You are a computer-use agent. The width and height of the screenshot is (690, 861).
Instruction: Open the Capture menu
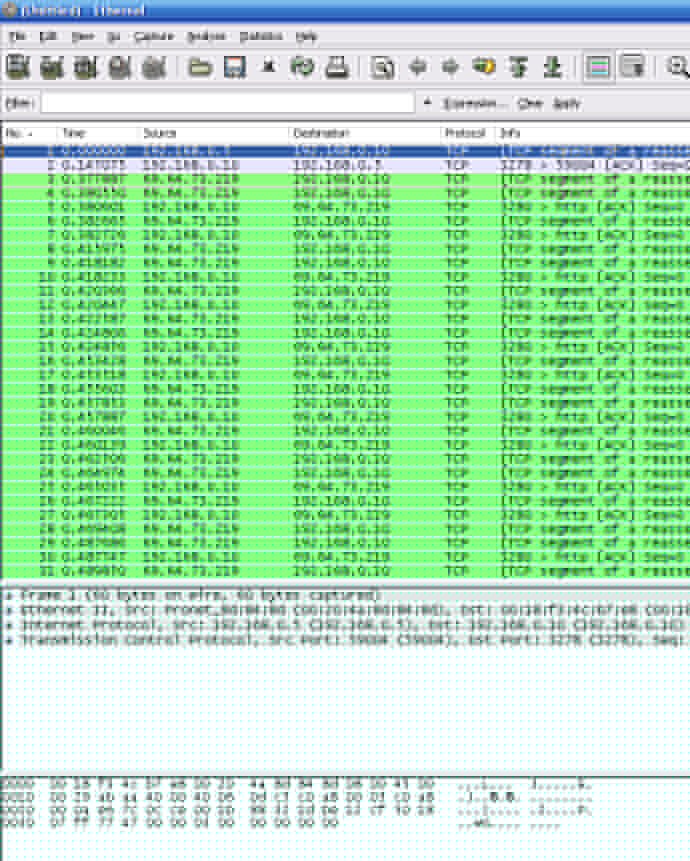pos(154,36)
